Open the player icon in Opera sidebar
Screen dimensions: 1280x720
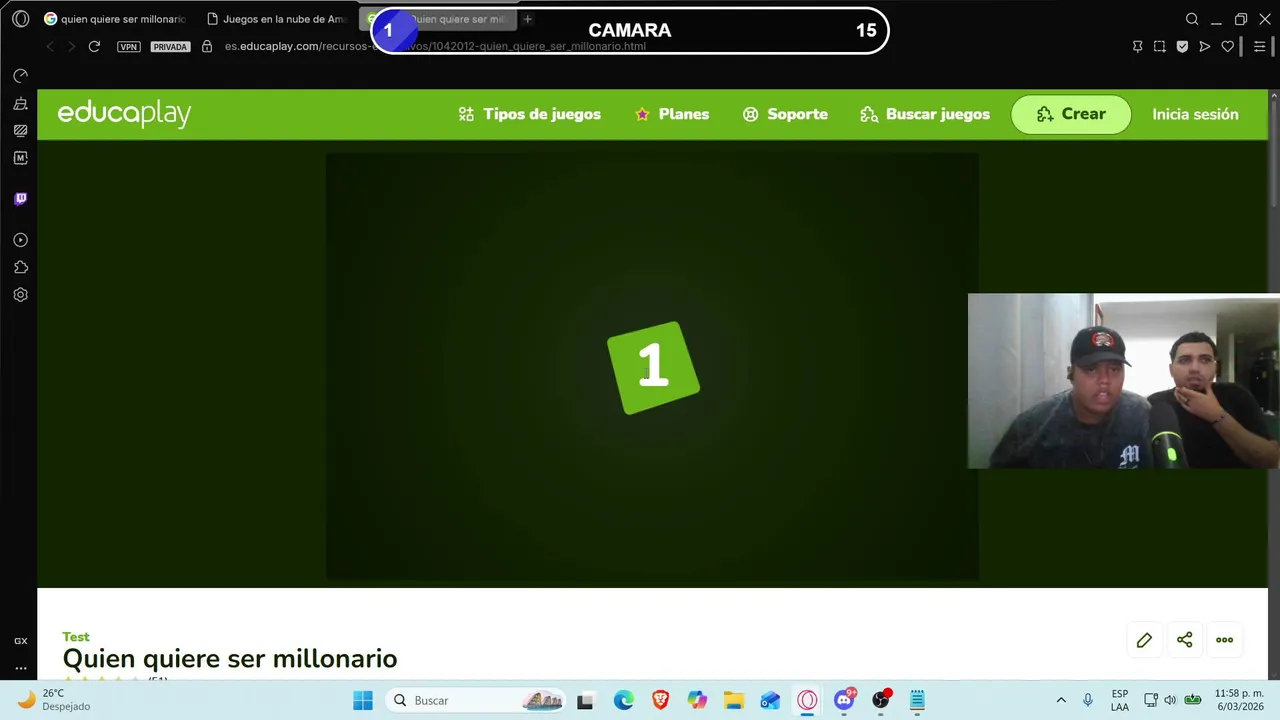20,240
